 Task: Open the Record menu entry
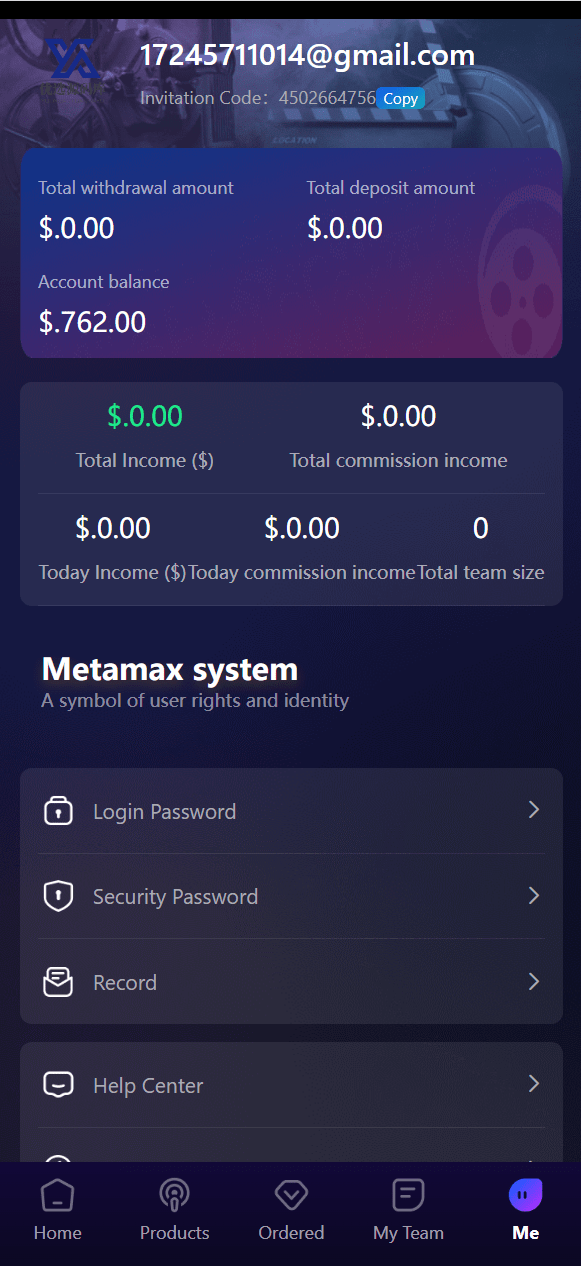click(291, 982)
